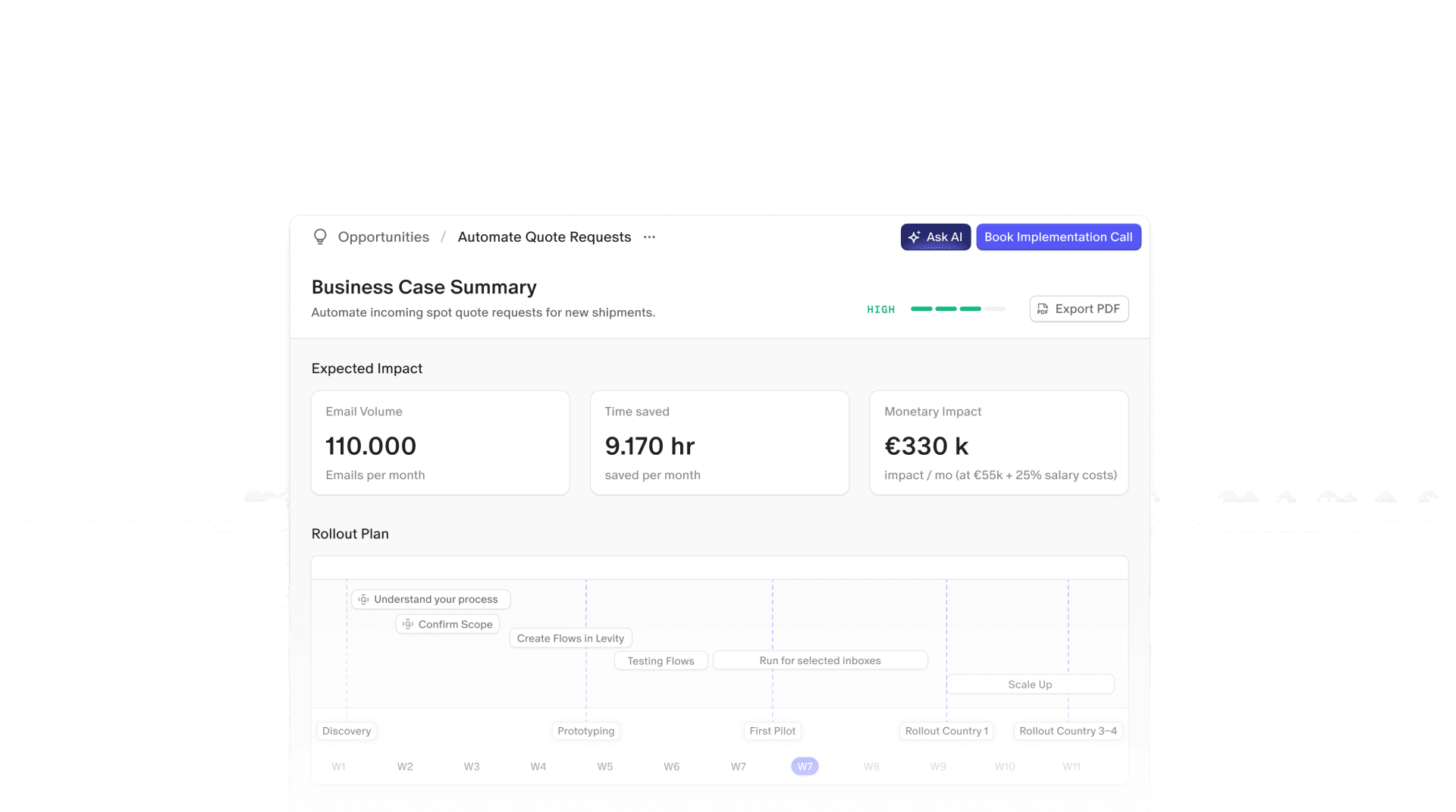
Task: Select Testing Flows task
Action: click(661, 661)
